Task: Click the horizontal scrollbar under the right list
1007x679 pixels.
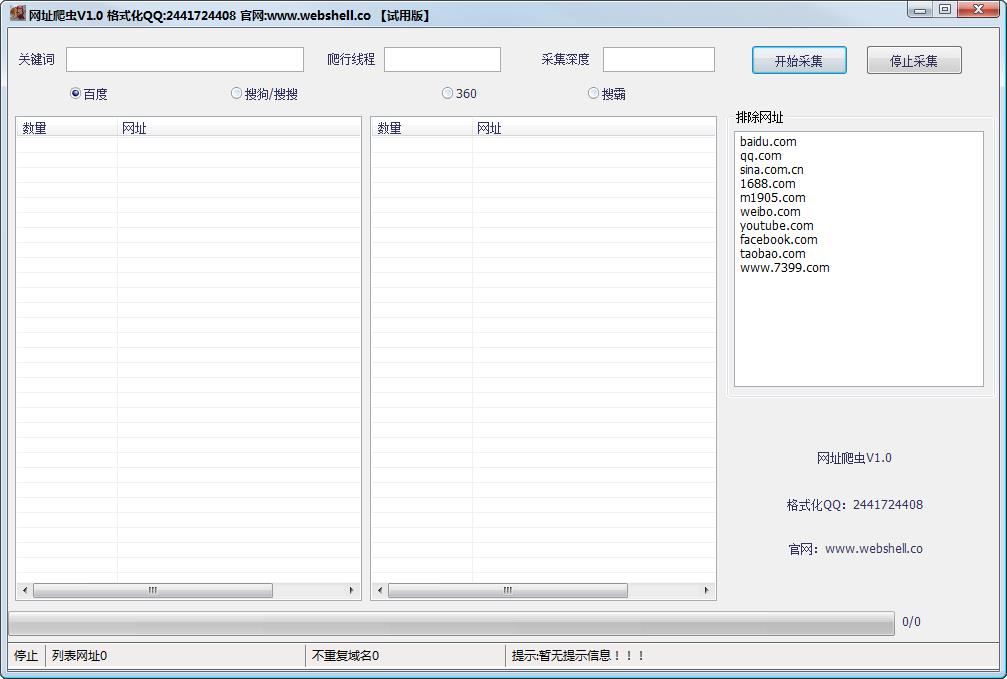Action: point(508,591)
